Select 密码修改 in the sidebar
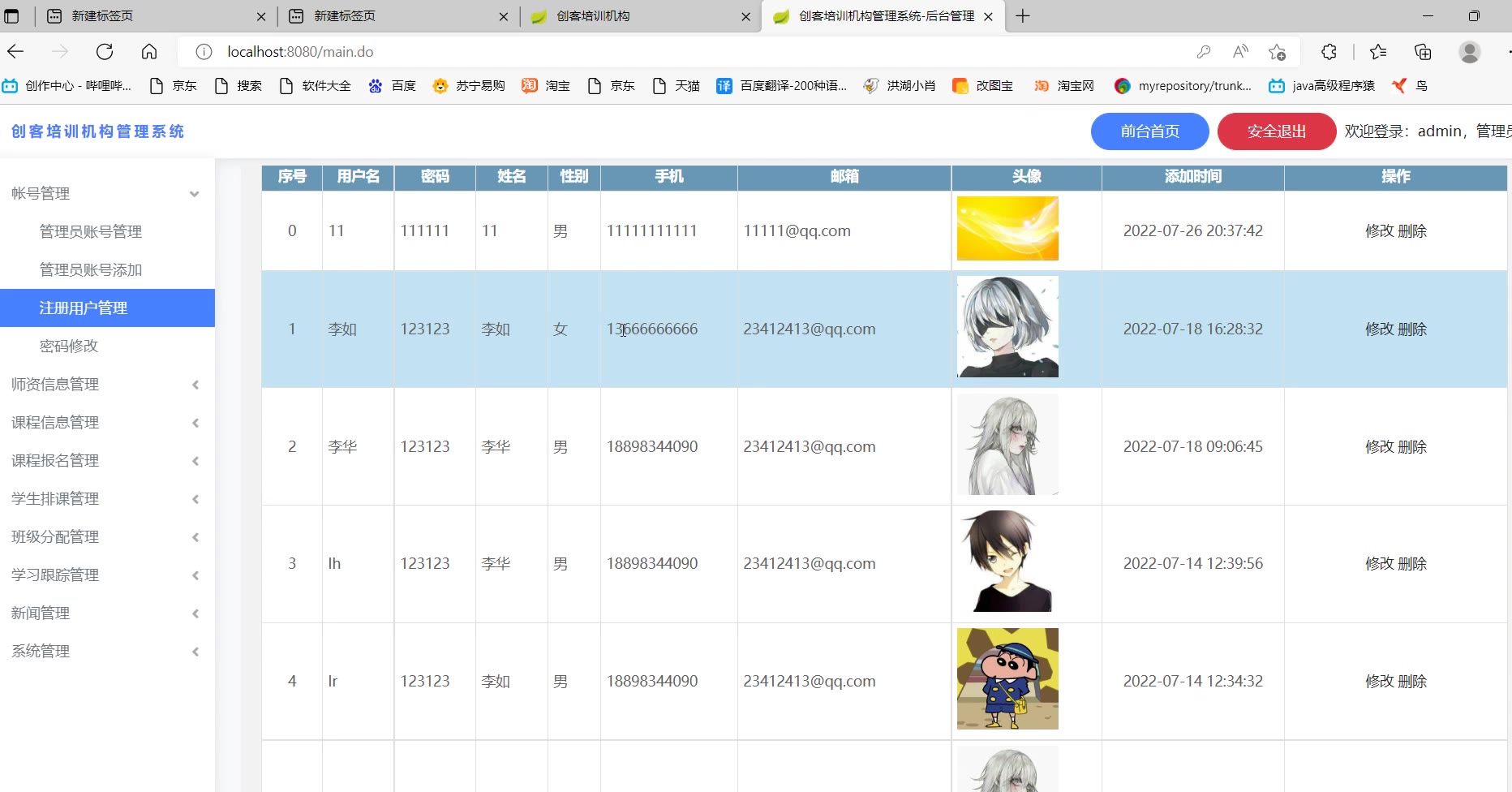Viewport: 1512px width, 792px height. click(x=107, y=346)
